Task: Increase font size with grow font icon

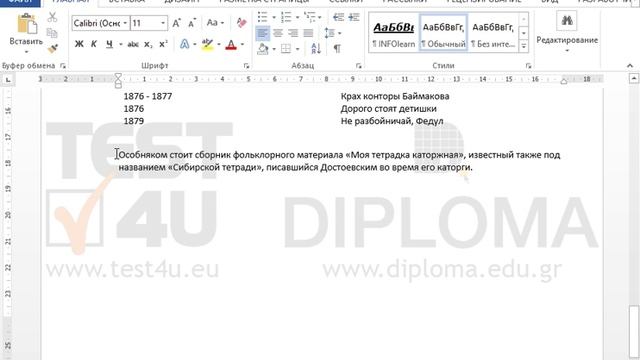Action: coord(176,23)
